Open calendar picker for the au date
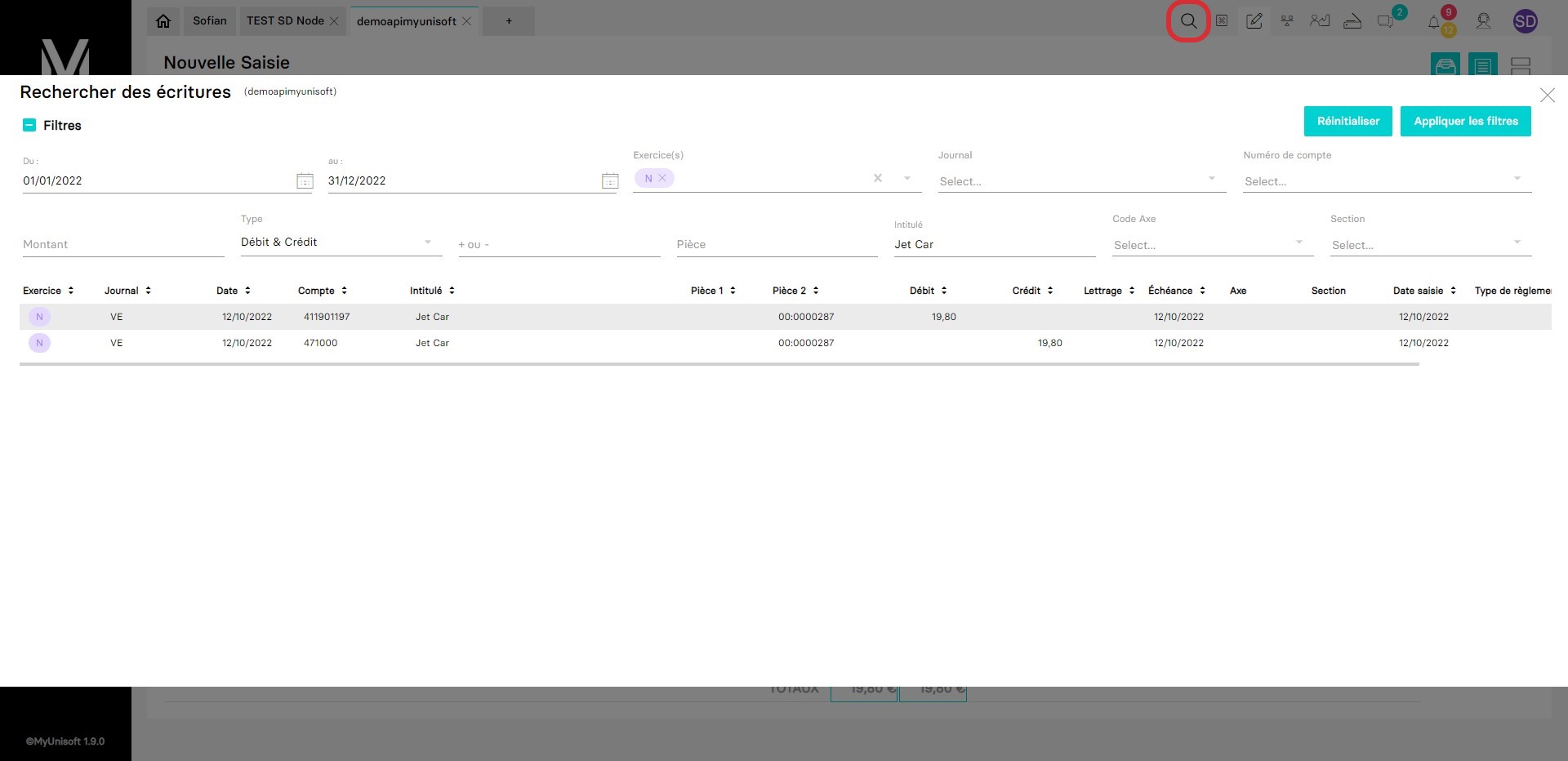 point(610,181)
